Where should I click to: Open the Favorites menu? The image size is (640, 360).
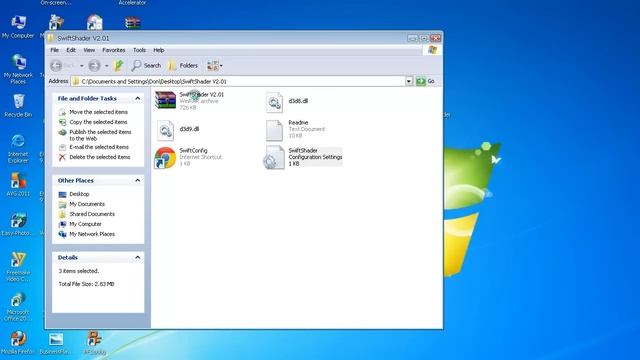(x=113, y=50)
